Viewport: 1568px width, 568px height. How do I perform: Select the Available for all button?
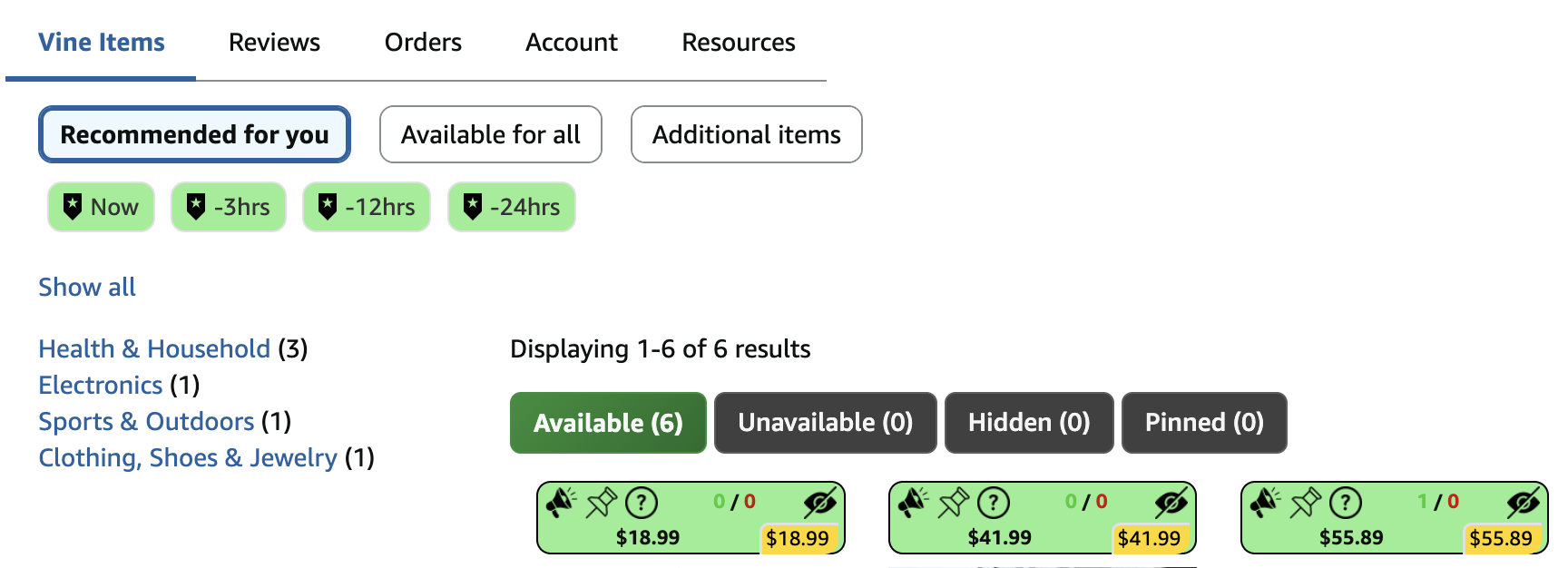click(x=490, y=135)
